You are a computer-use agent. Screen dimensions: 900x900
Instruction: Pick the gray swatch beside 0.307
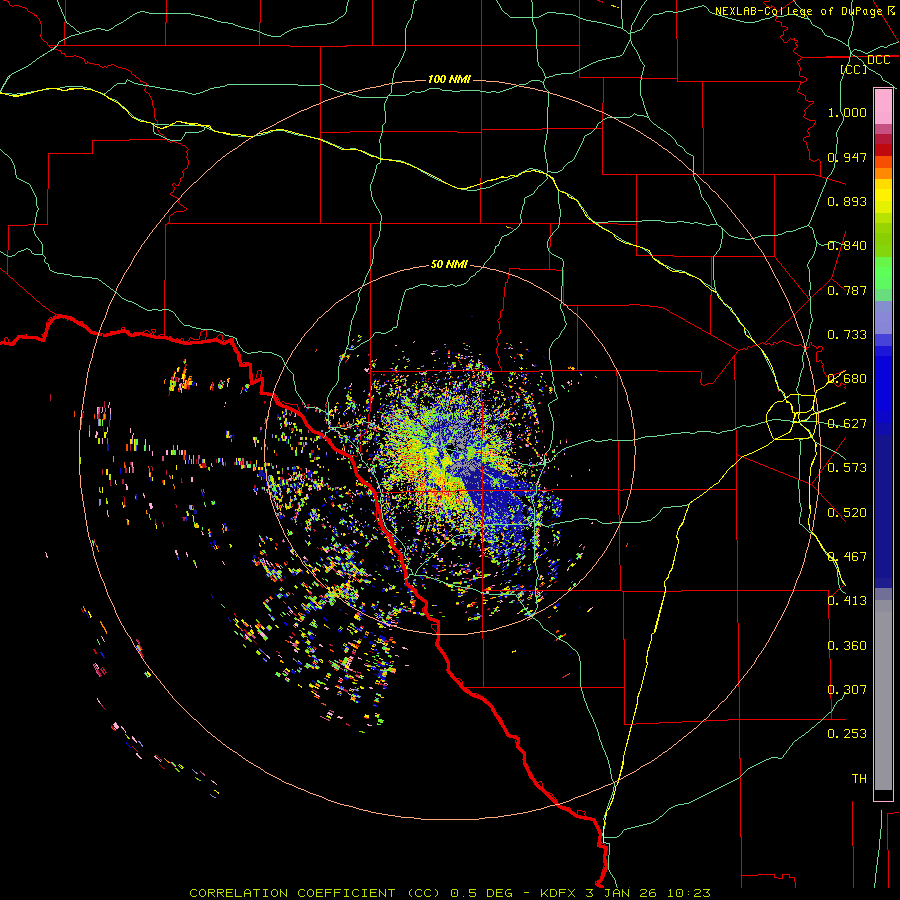(883, 695)
